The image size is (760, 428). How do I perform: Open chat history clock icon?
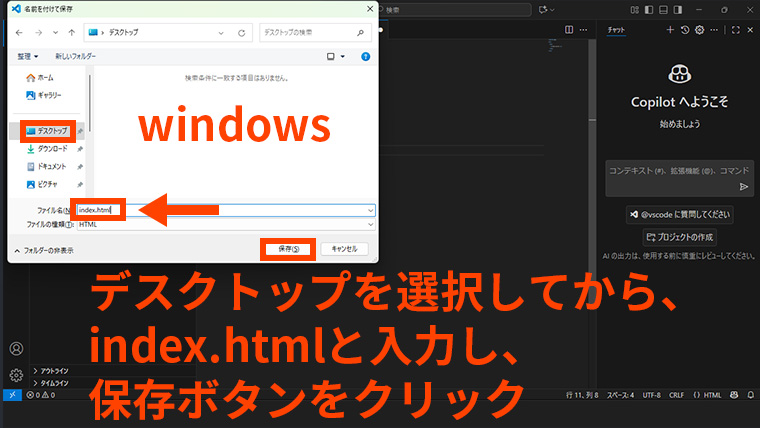[685, 30]
